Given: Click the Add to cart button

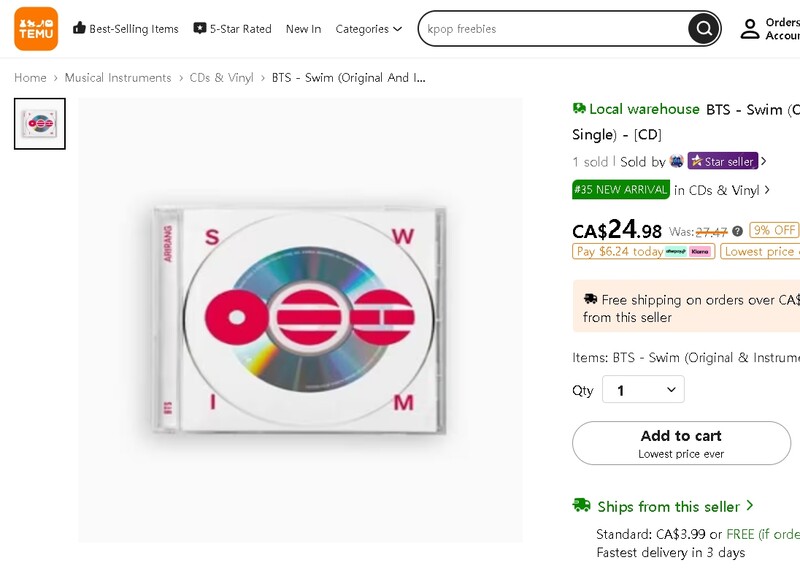Looking at the screenshot, I should tap(681, 443).
